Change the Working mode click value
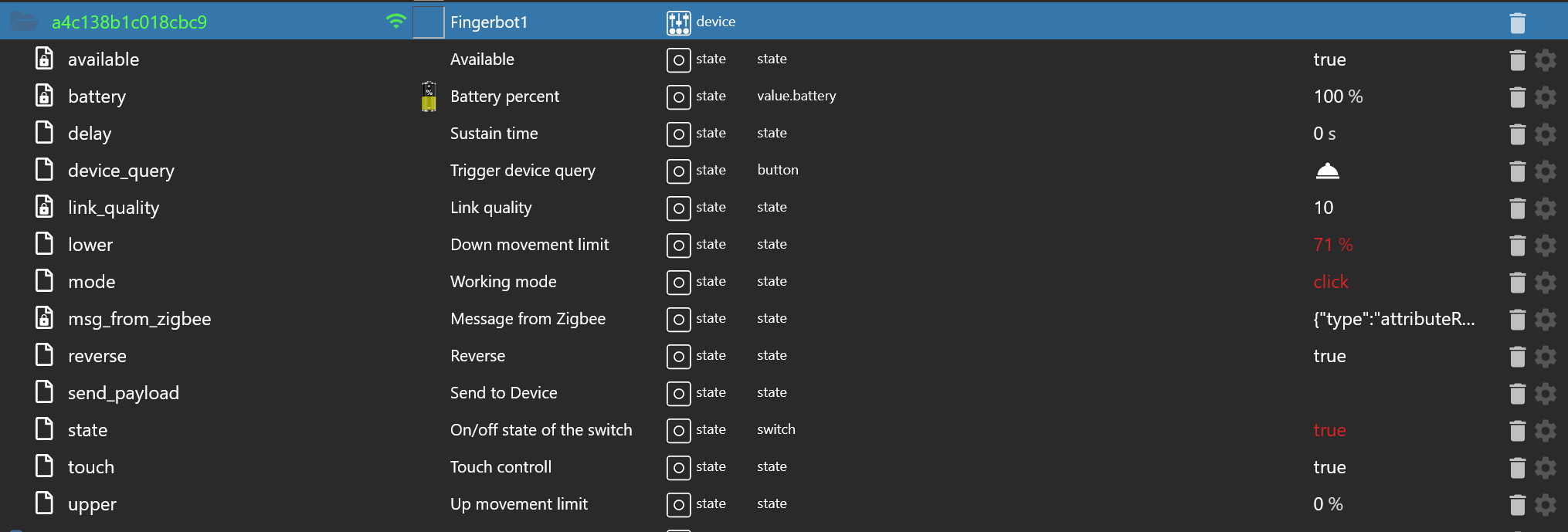 tap(1330, 282)
